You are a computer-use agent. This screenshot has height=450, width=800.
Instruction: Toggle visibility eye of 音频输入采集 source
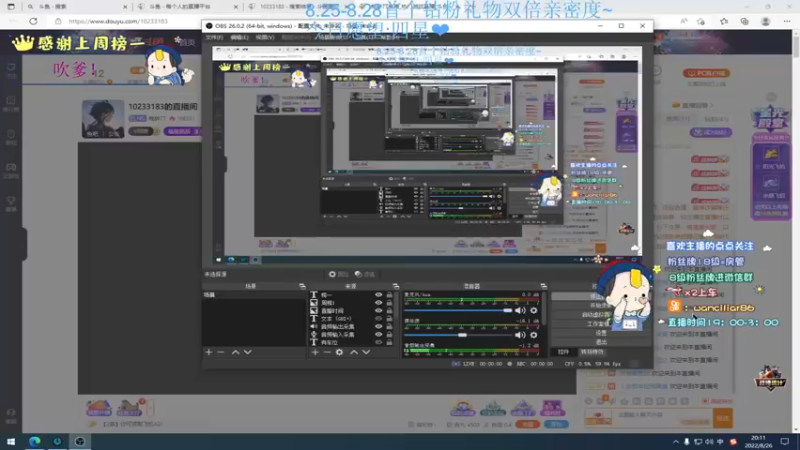click(x=378, y=335)
